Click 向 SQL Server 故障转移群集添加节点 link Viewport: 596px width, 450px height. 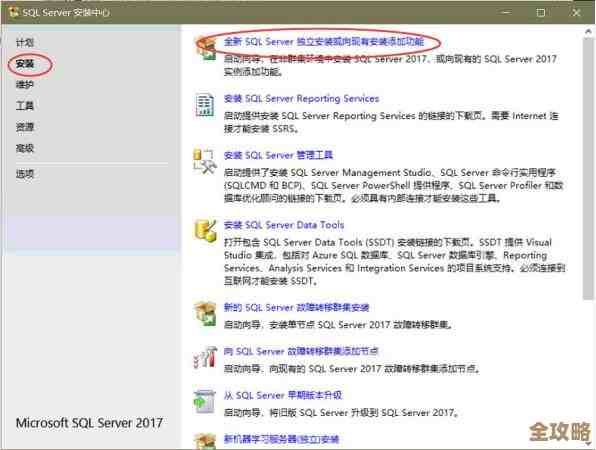click(301, 351)
